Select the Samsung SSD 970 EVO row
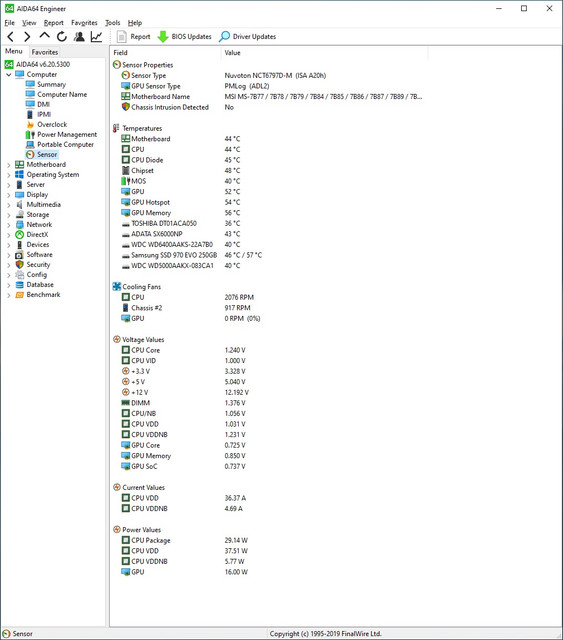This screenshot has width=563, height=640. pos(191,255)
